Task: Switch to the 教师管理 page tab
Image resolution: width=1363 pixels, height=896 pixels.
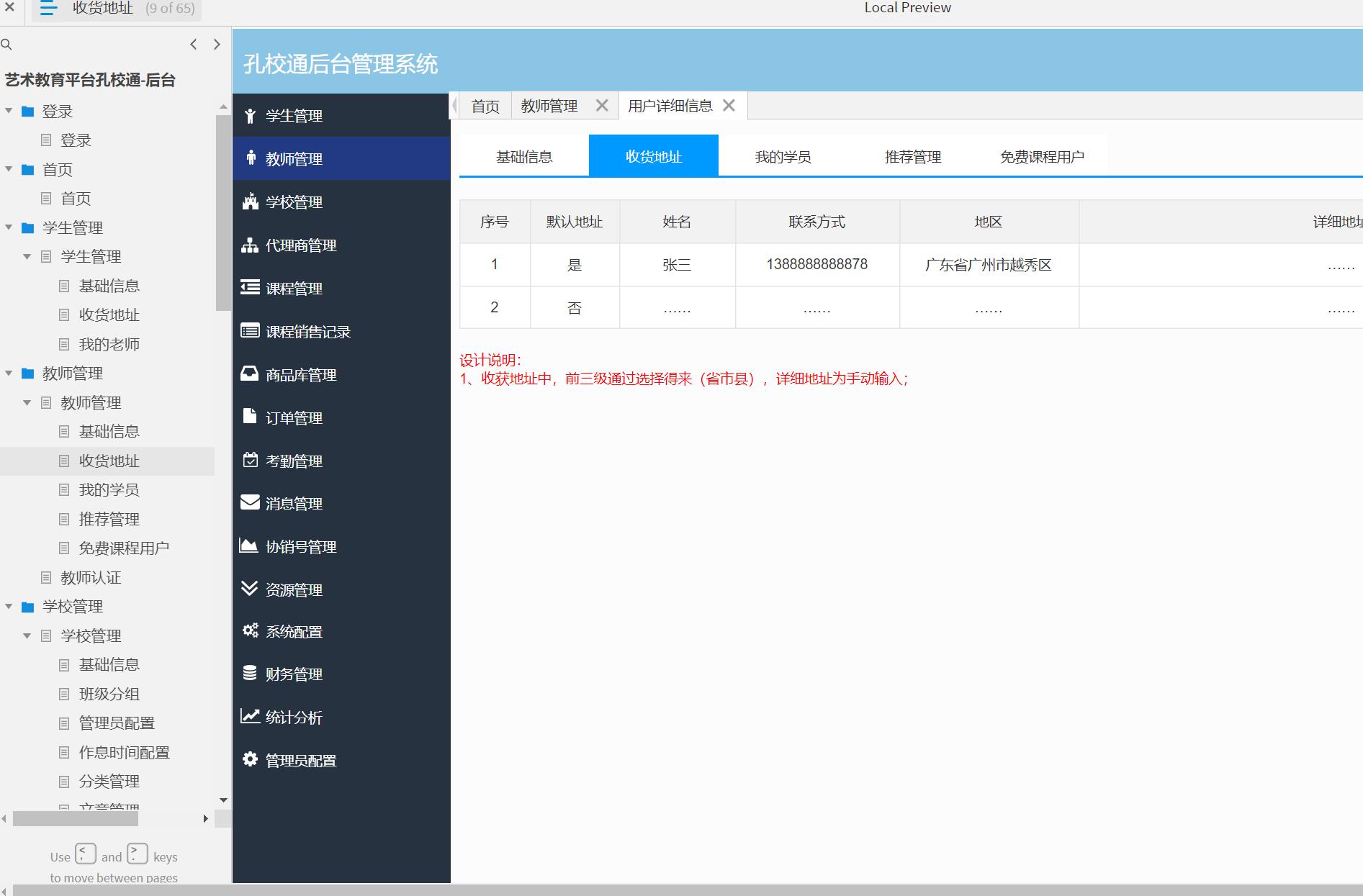Action: [549, 106]
